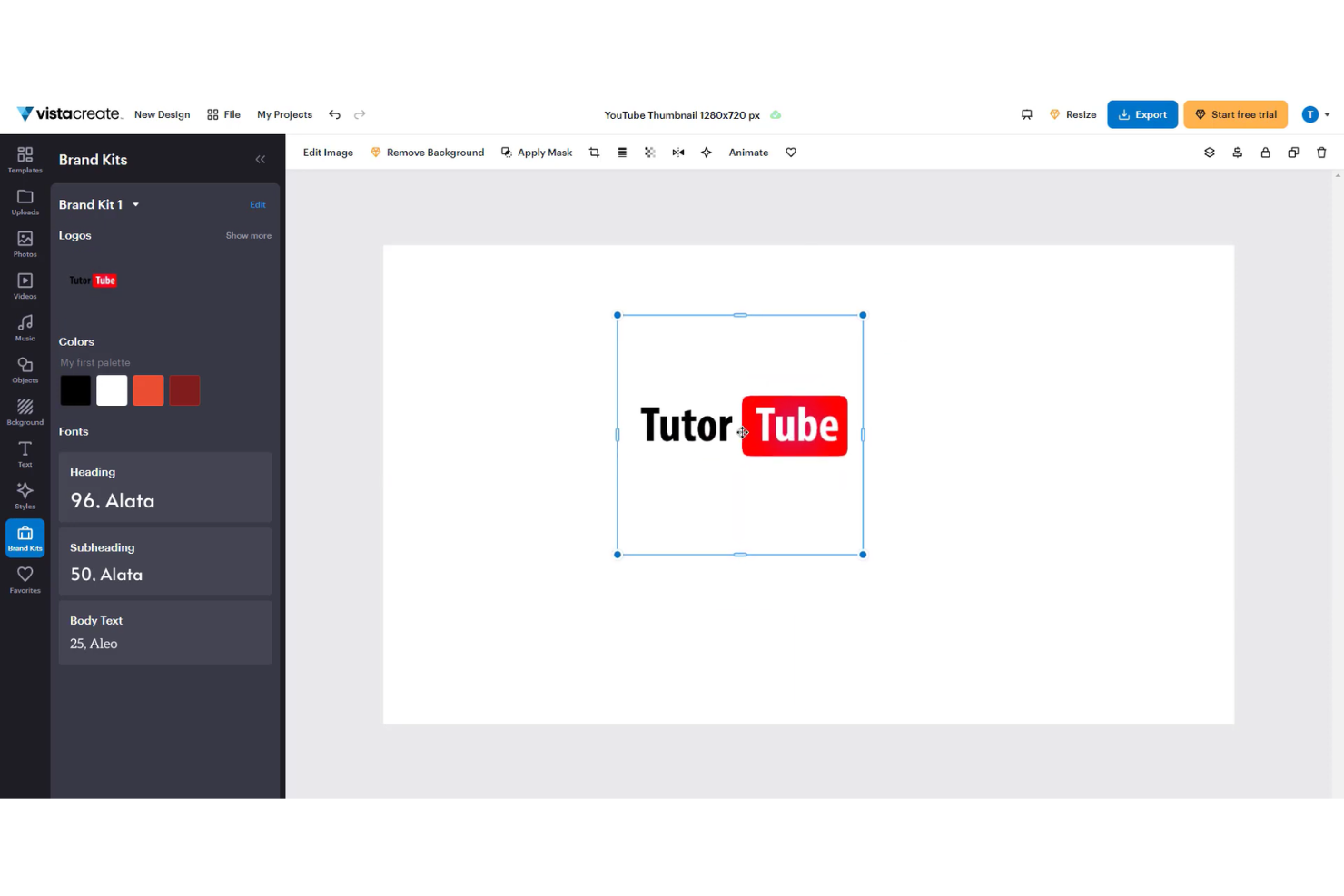This screenshot has width=1344, height=896.
Task: Open the Photos sidebar panel
Action: 25,243
